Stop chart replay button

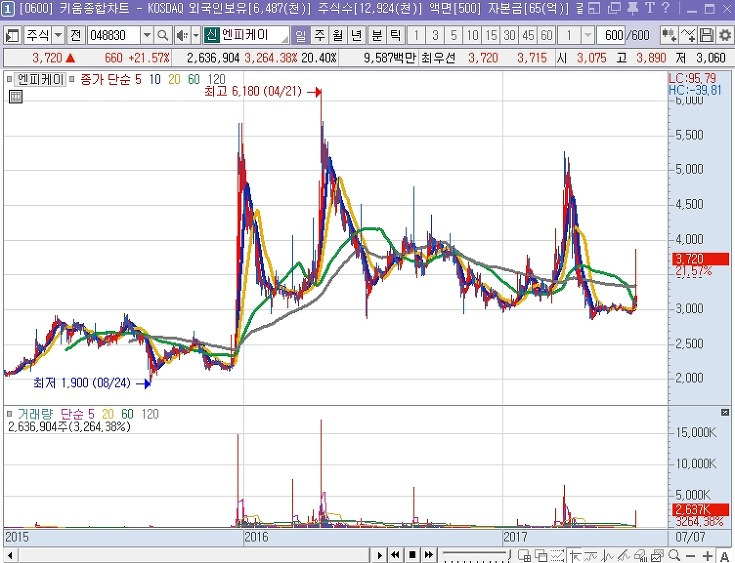(x=412, y=555)
